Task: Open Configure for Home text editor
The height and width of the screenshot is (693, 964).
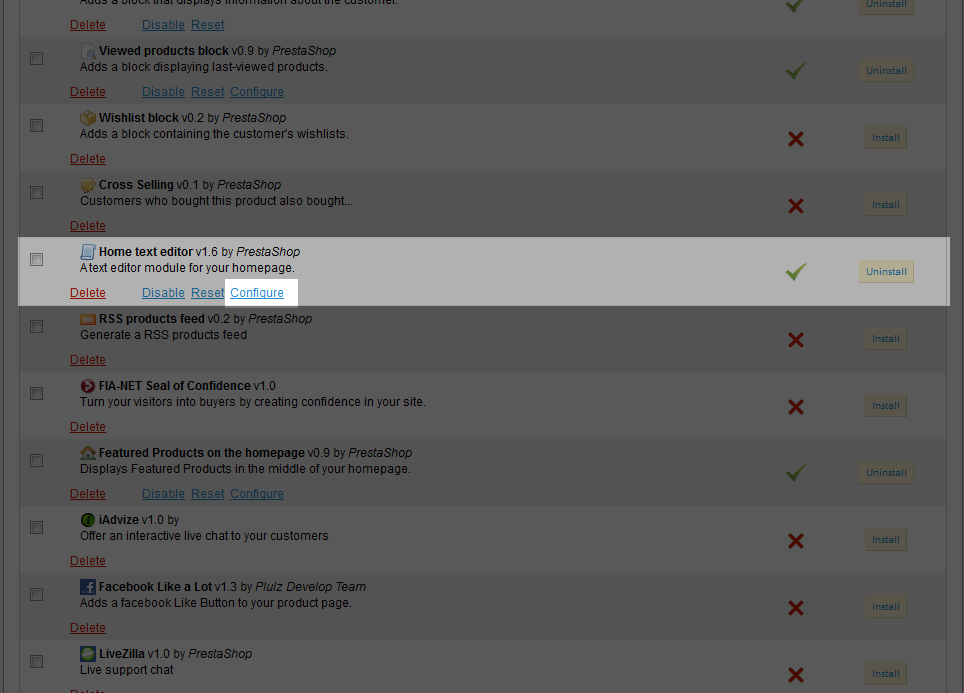Action: (257, 293)
